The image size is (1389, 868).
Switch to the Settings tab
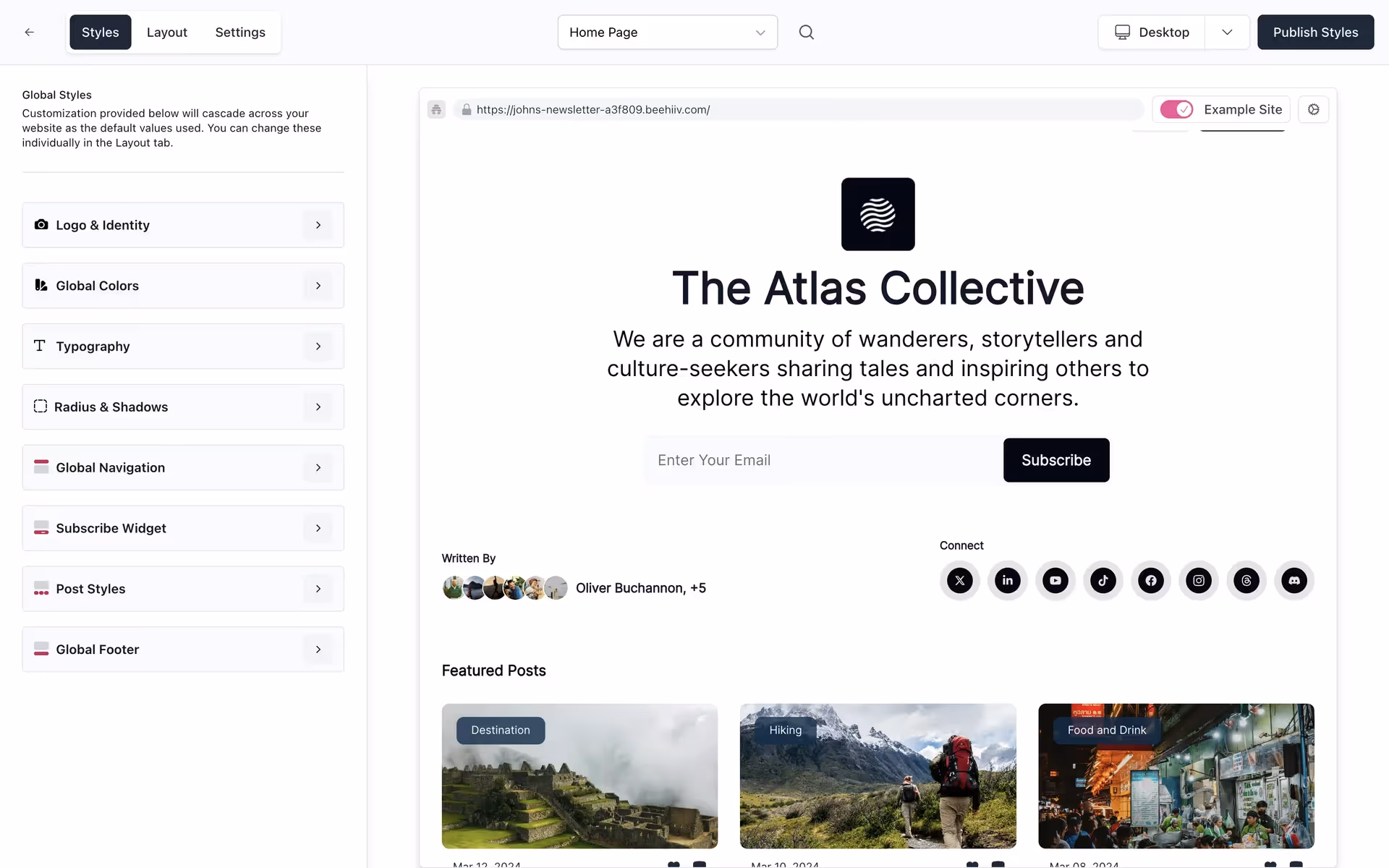[x=239, y=32]
